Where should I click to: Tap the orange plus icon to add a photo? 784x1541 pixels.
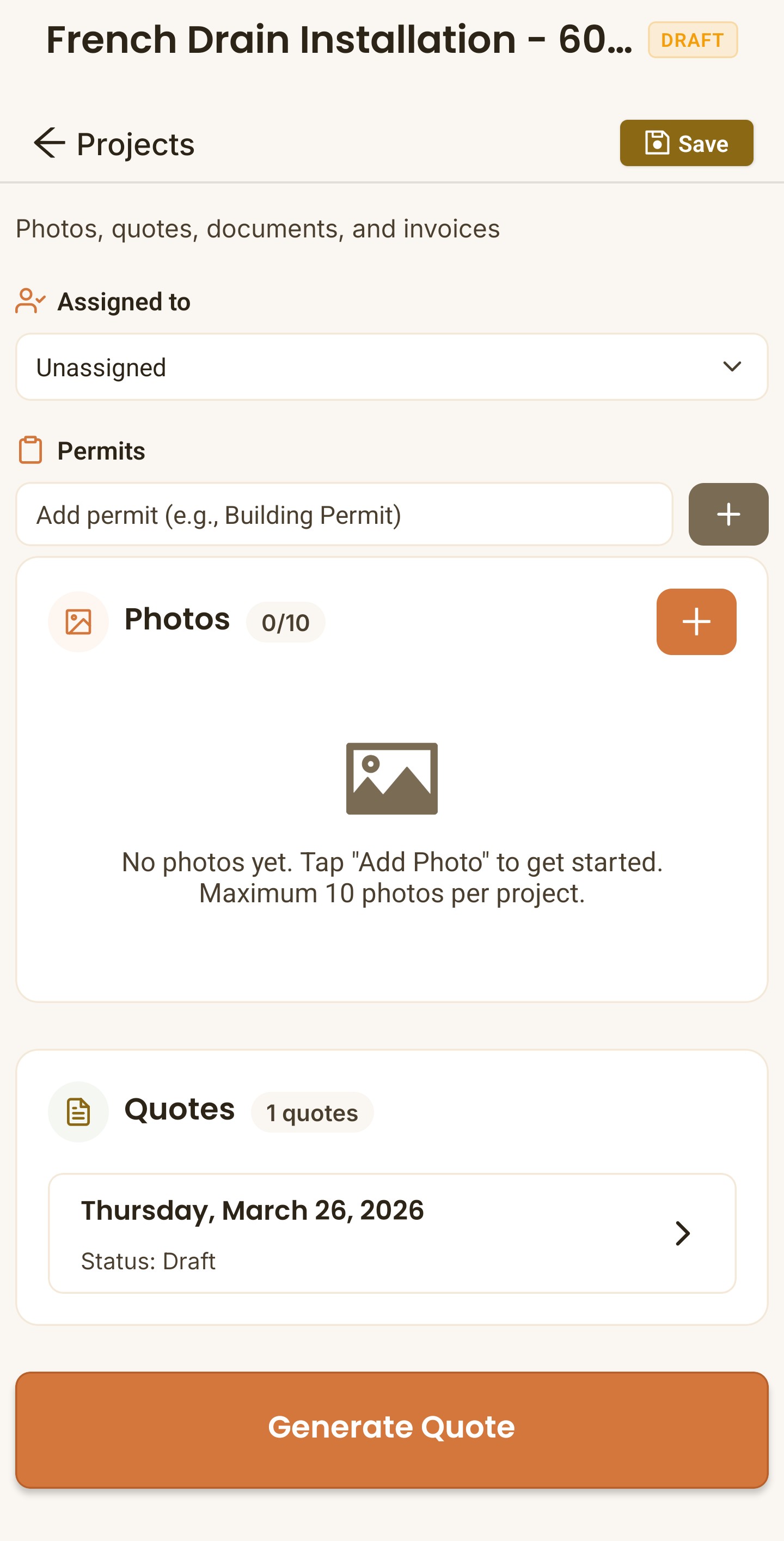(696, 621)
